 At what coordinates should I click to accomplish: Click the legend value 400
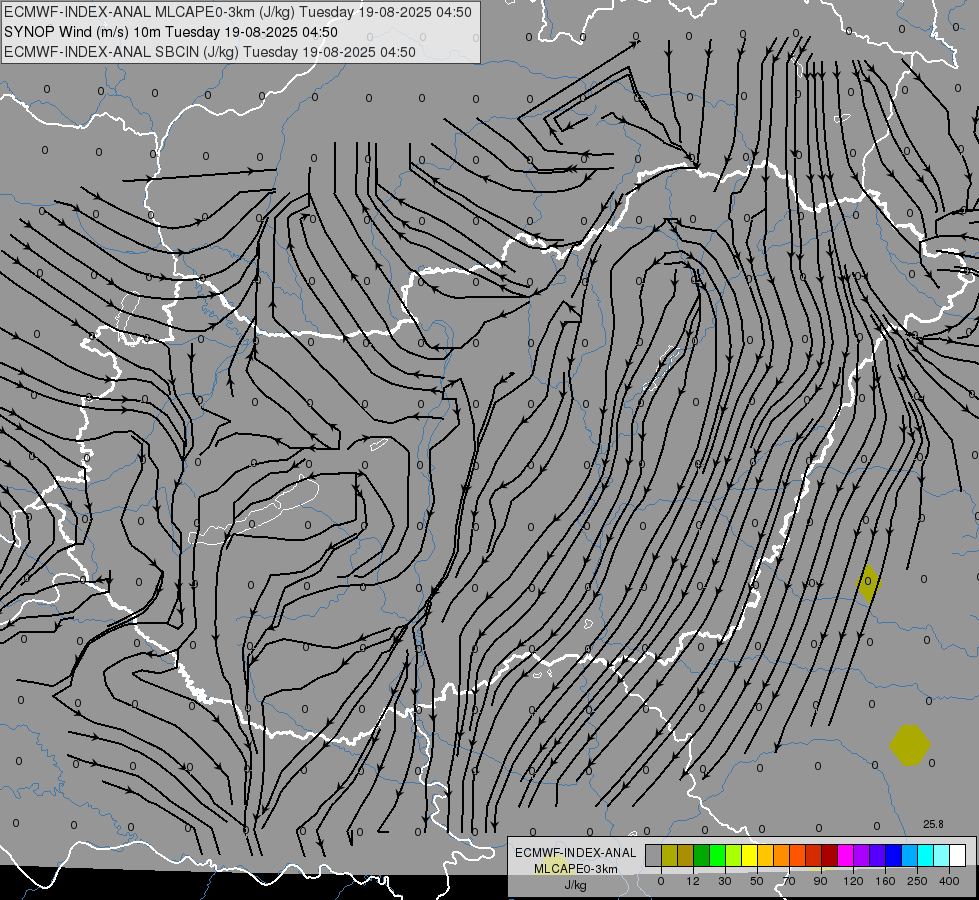point(949,881)
